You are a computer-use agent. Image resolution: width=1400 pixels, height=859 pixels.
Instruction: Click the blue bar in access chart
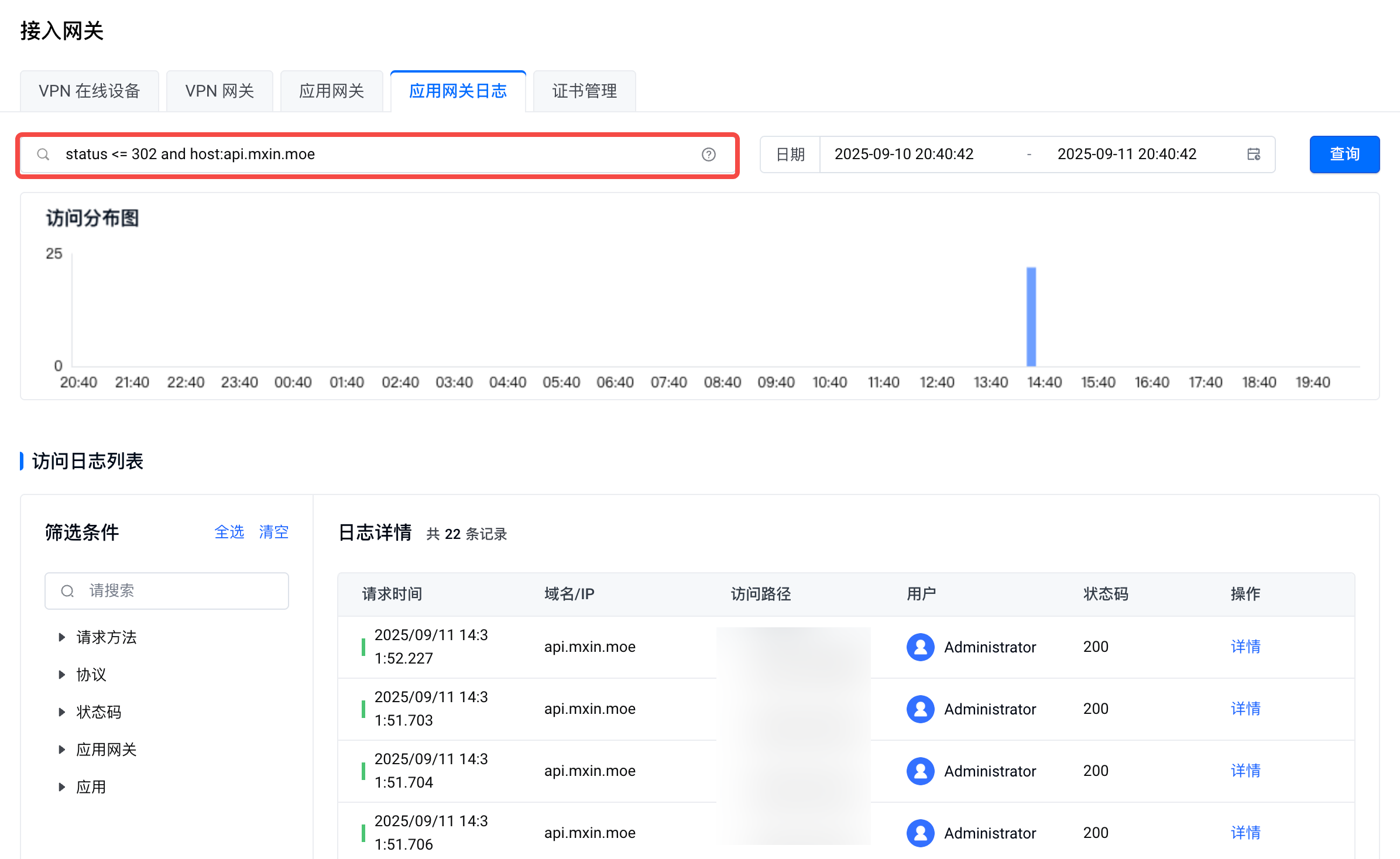[x=1031, y=317]
